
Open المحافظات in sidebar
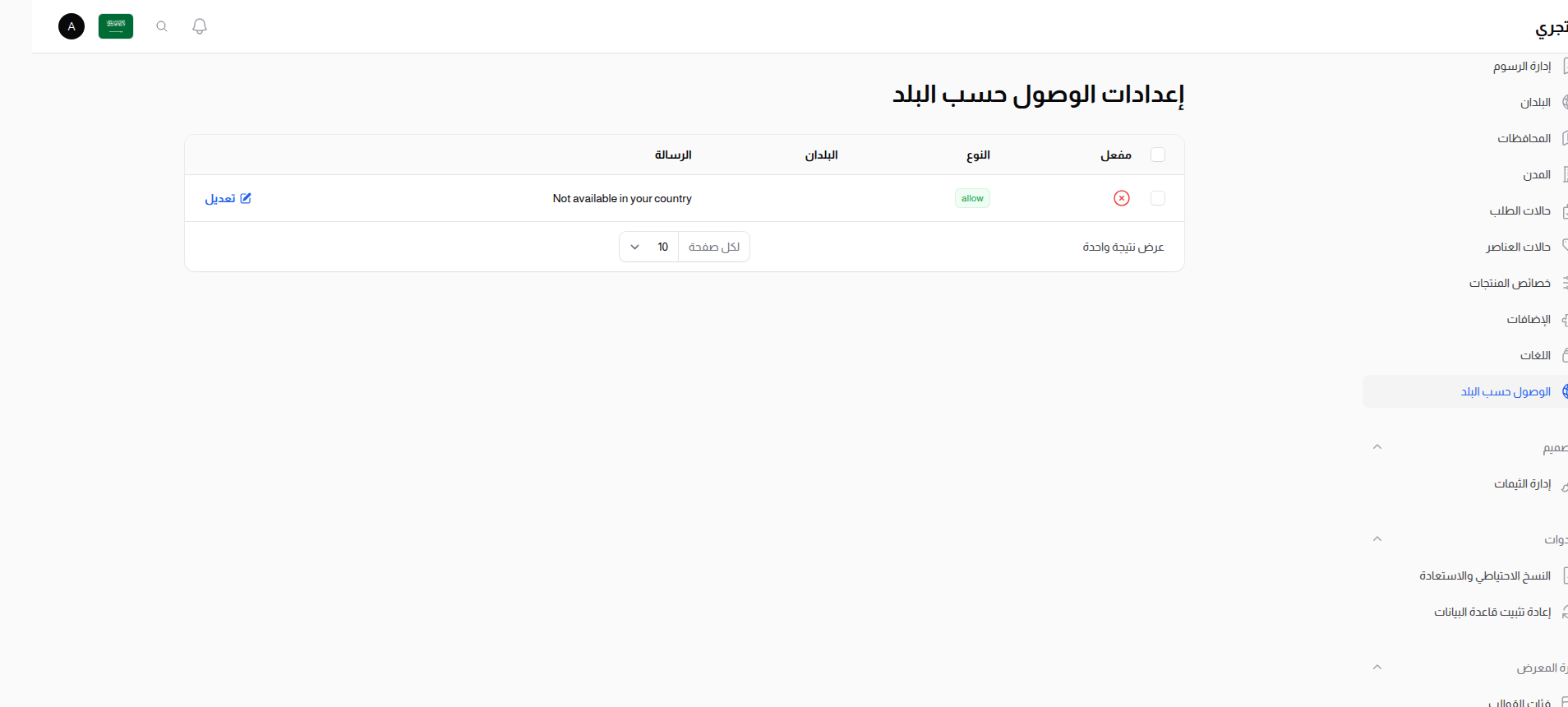pyautogui.click(x=1524, y=138)
